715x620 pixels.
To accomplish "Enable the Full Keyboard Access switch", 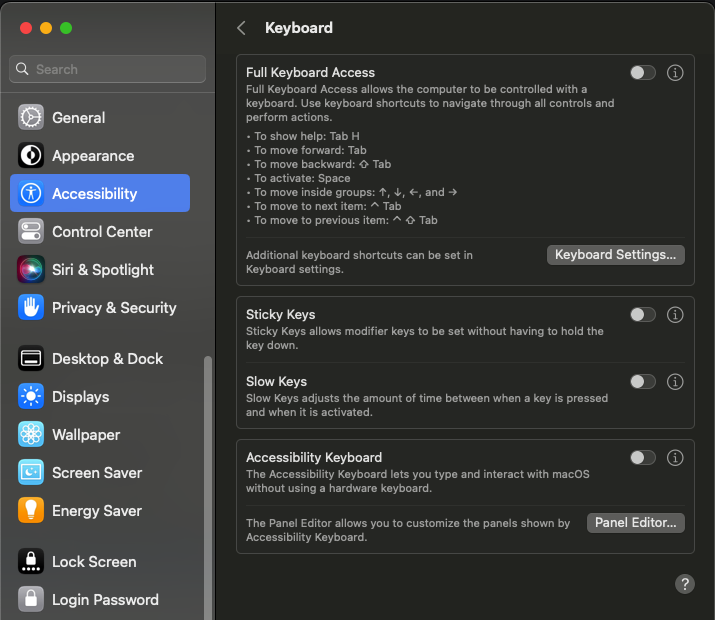I will [643, 73].
